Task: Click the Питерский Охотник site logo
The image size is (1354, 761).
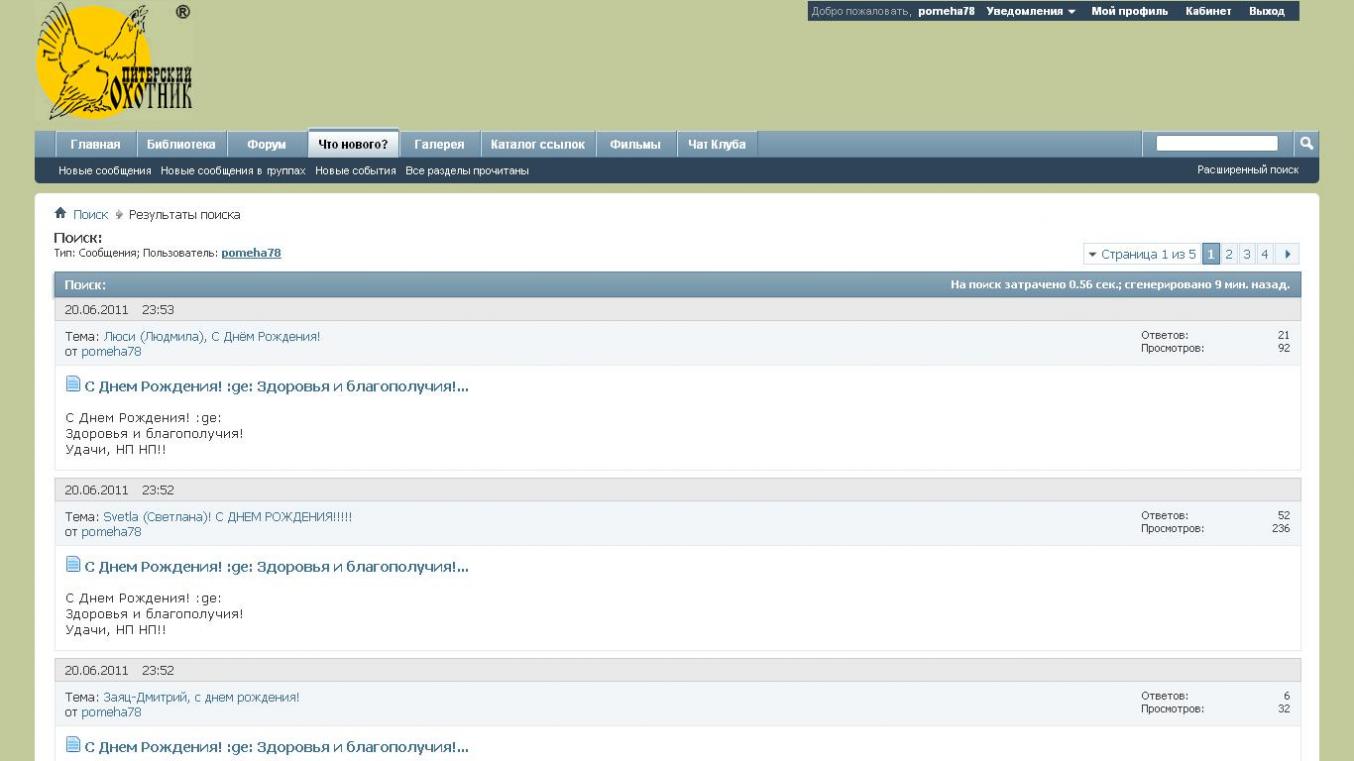Action: [x=114, y=62]
